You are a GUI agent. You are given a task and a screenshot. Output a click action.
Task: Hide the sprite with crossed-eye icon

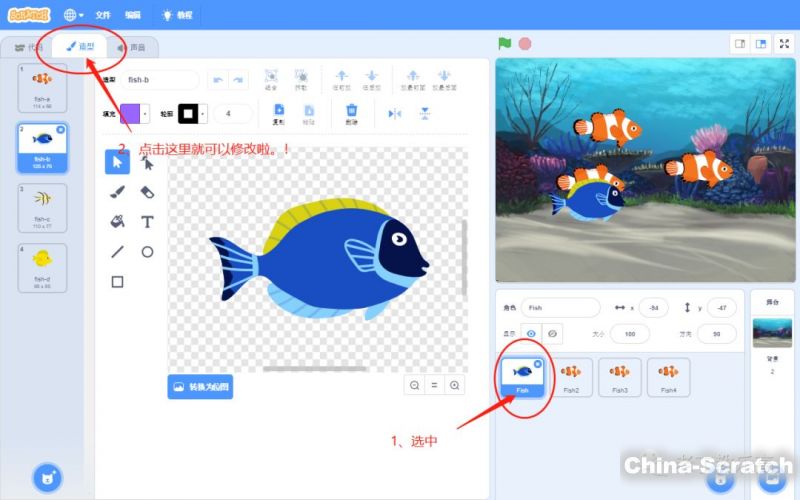coord(551,333)
